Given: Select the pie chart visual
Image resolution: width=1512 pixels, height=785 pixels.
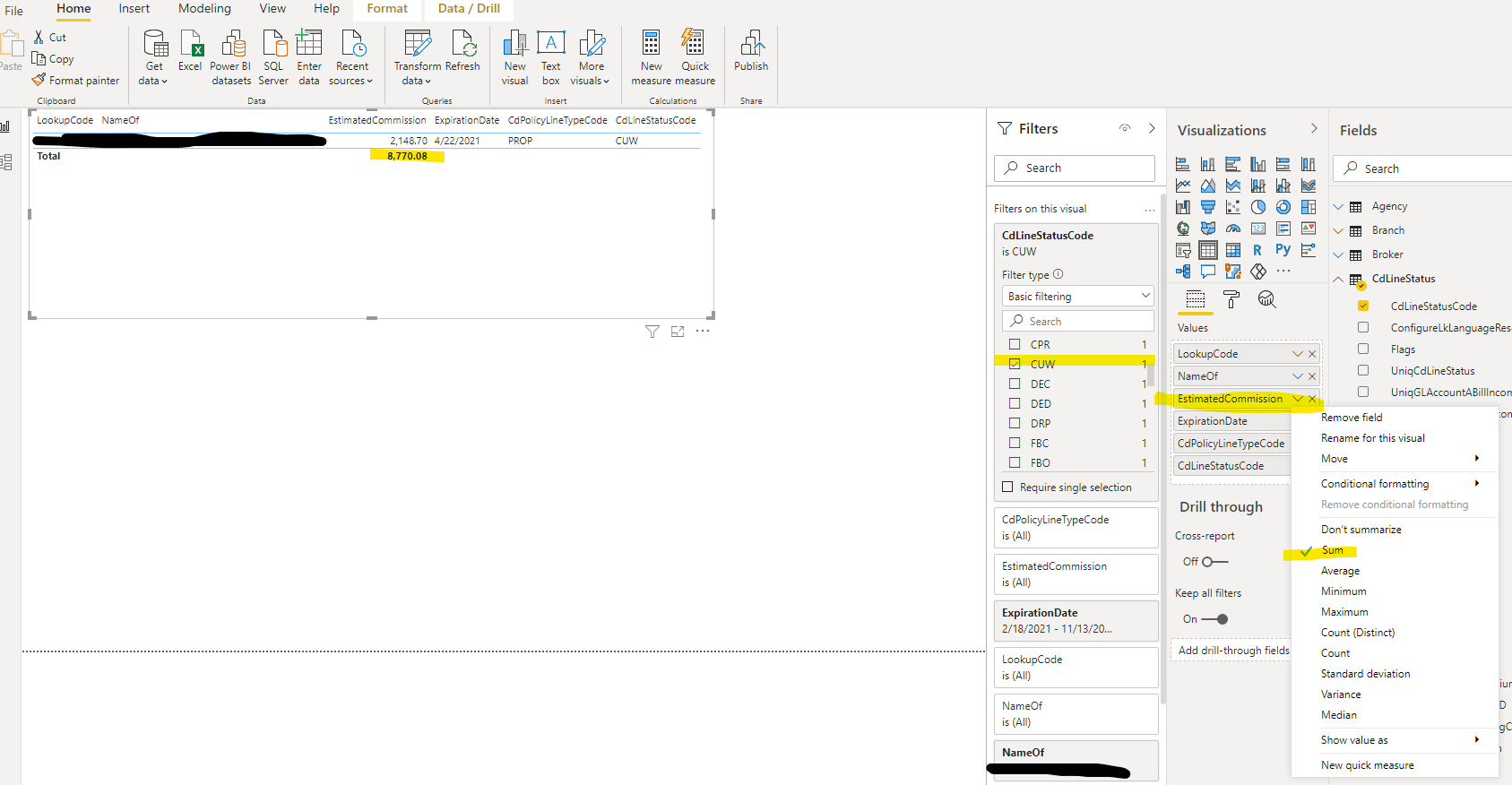Looking at the screenshot, I should pyautogui.click(x=1258, y=207).
